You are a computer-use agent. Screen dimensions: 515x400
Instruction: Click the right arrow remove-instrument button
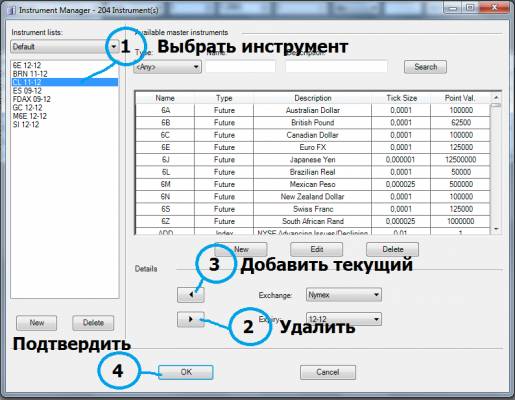tap(191, 319)
